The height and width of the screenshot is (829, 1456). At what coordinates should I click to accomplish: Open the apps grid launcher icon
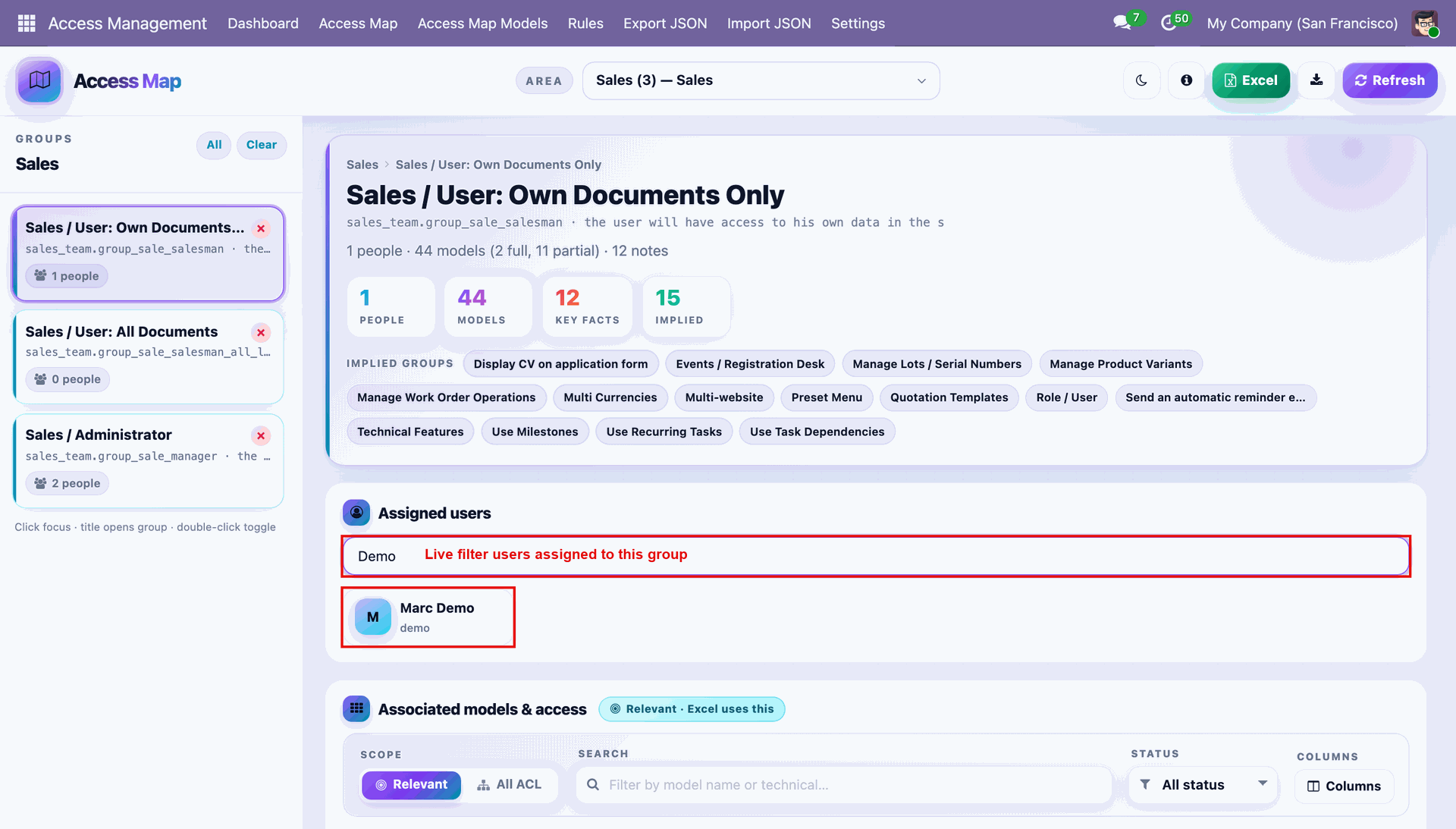(x=27, y=23)
